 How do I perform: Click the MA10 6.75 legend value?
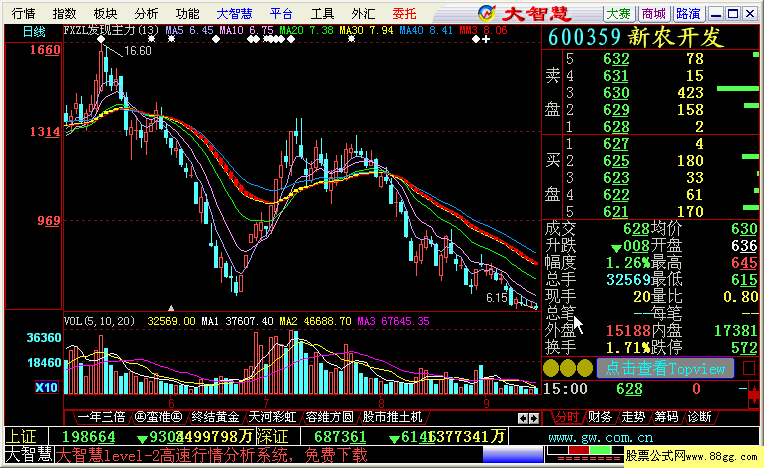(x=246, y=31)
